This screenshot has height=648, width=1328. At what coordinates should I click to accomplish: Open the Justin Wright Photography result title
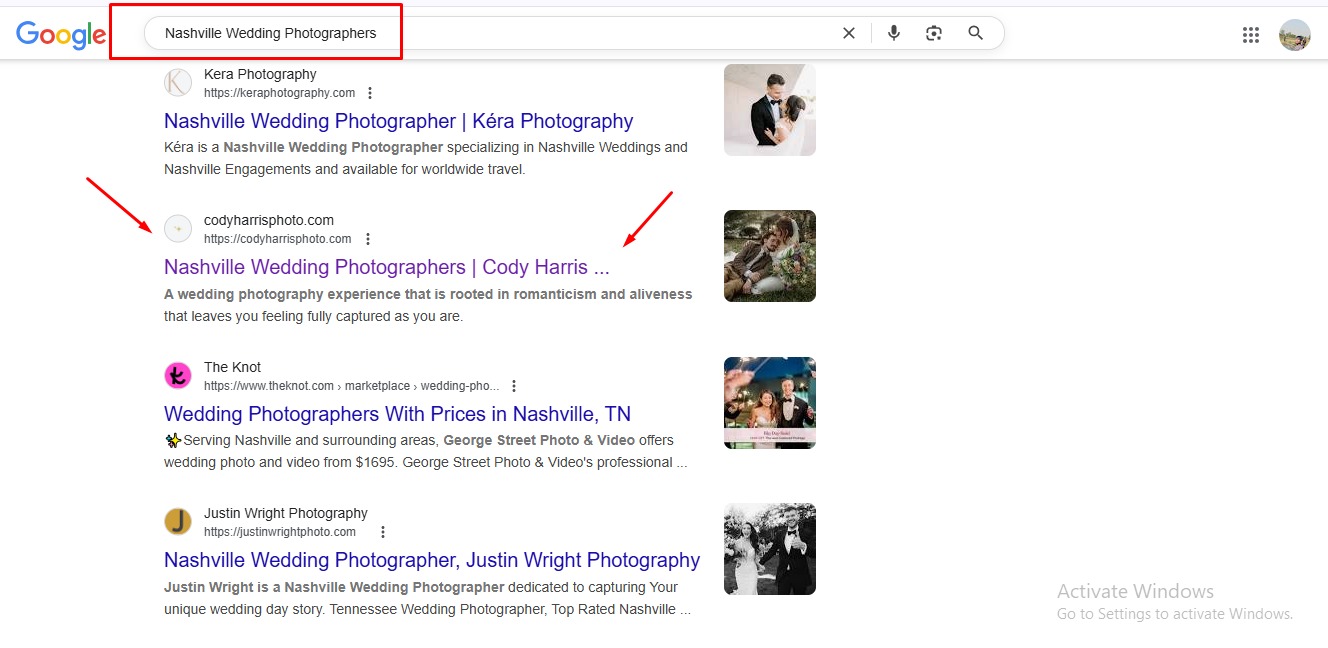click(x=431, y=560)
